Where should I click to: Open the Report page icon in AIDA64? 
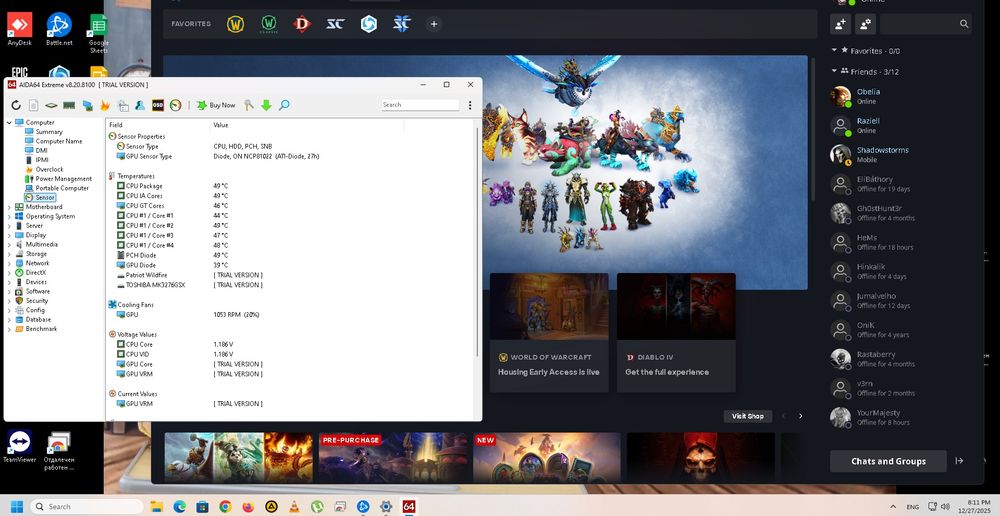(x=34, y=105)
